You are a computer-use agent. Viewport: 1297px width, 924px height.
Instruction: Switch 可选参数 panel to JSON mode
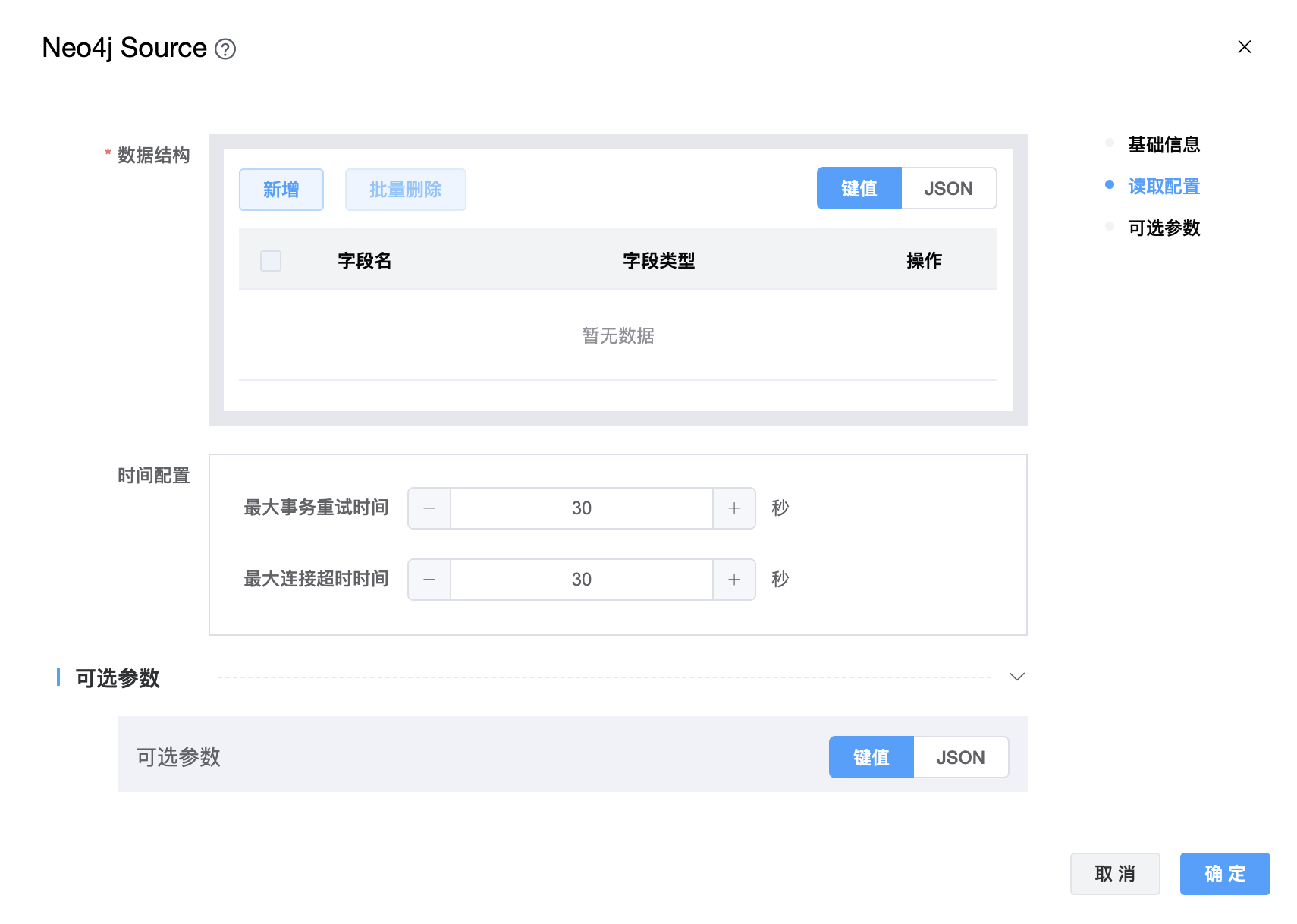click(960, 757)
